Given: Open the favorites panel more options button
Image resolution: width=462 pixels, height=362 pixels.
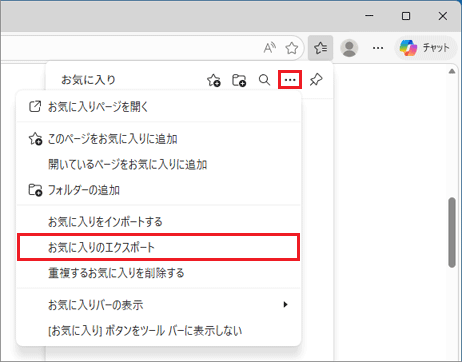Looking at the screenshot, I should click(x=290, y=80).
